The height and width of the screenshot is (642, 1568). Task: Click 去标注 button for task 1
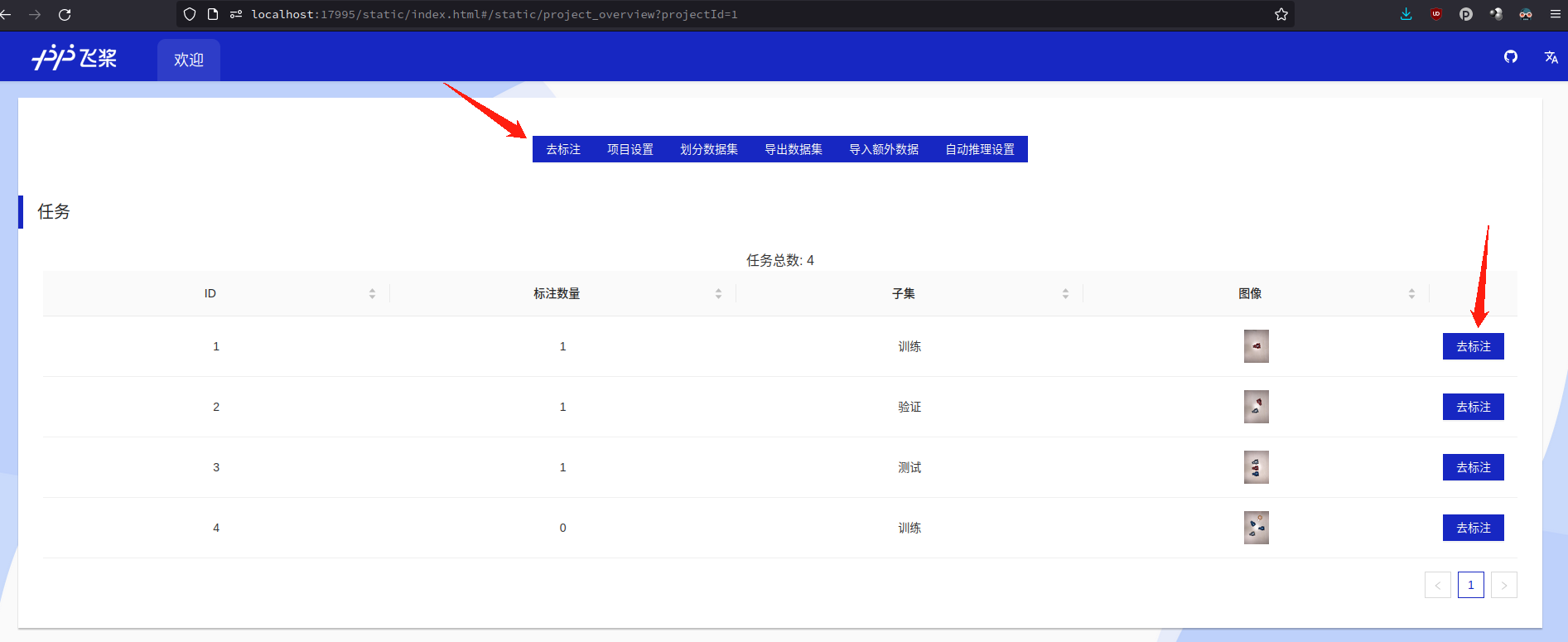click(1474, 346)
